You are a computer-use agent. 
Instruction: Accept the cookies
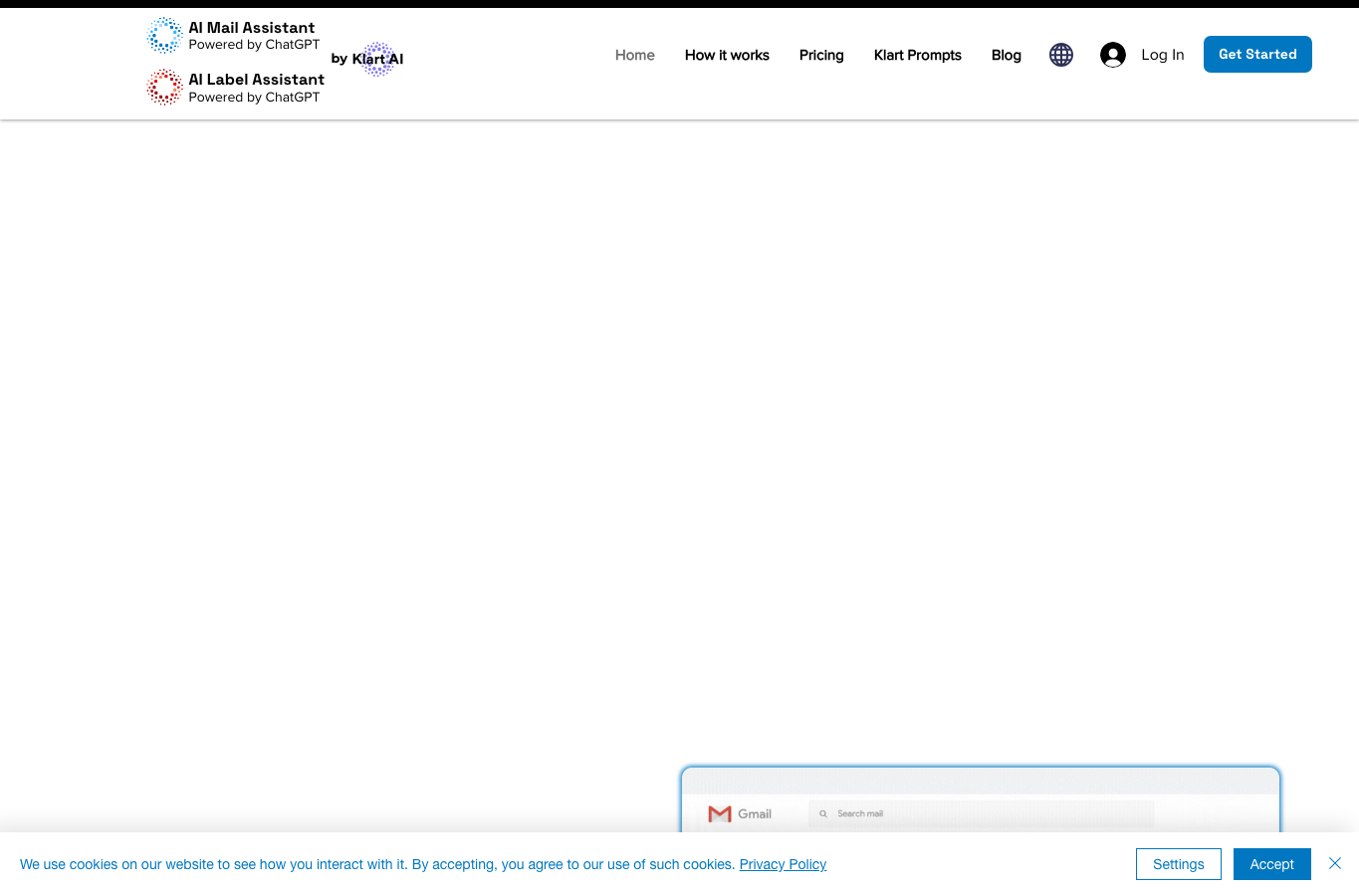(1272, 864)
